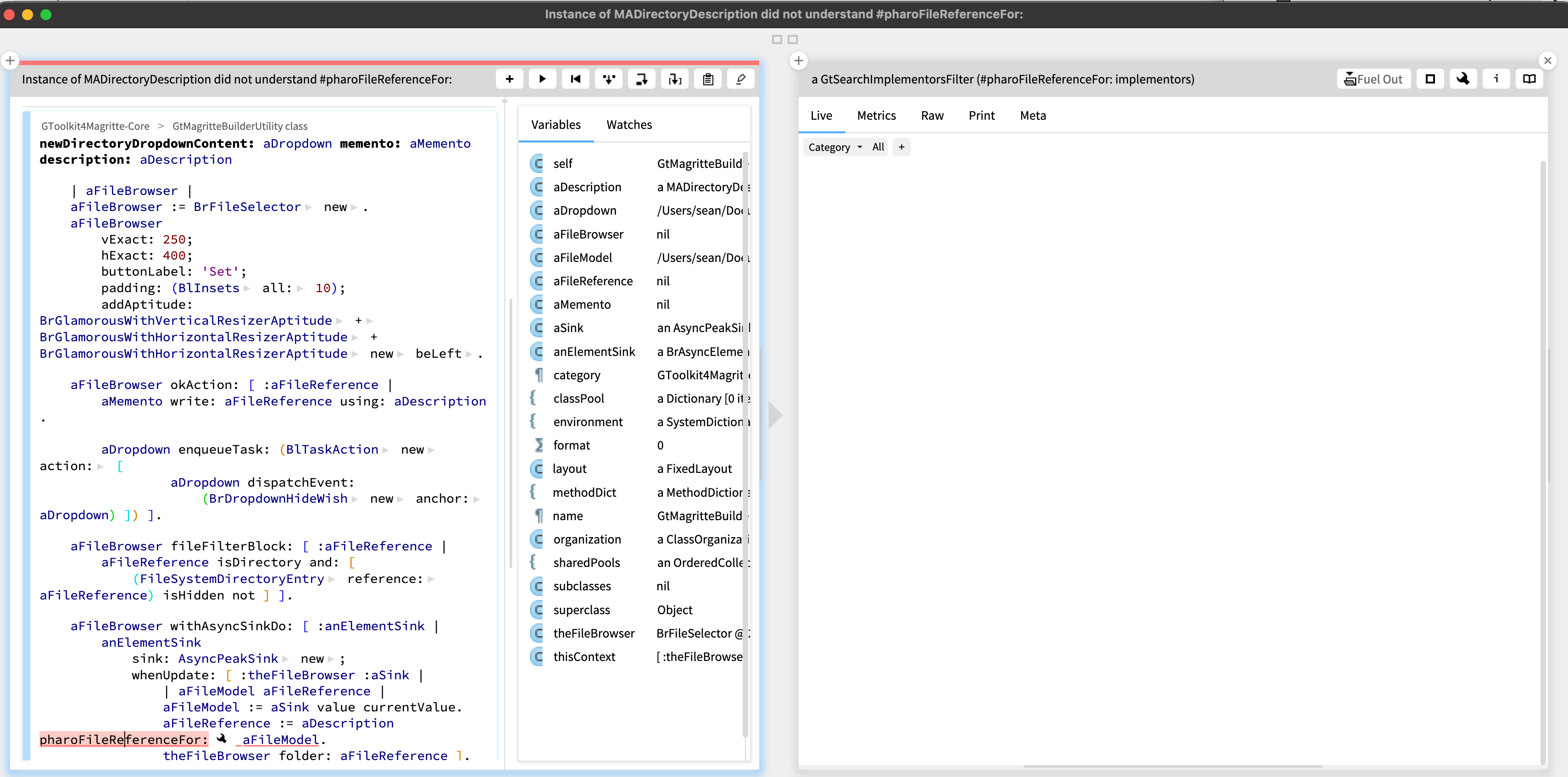Add a watch with the plus icon
The width and height of the screenshot is (1568, 777).
510,78
